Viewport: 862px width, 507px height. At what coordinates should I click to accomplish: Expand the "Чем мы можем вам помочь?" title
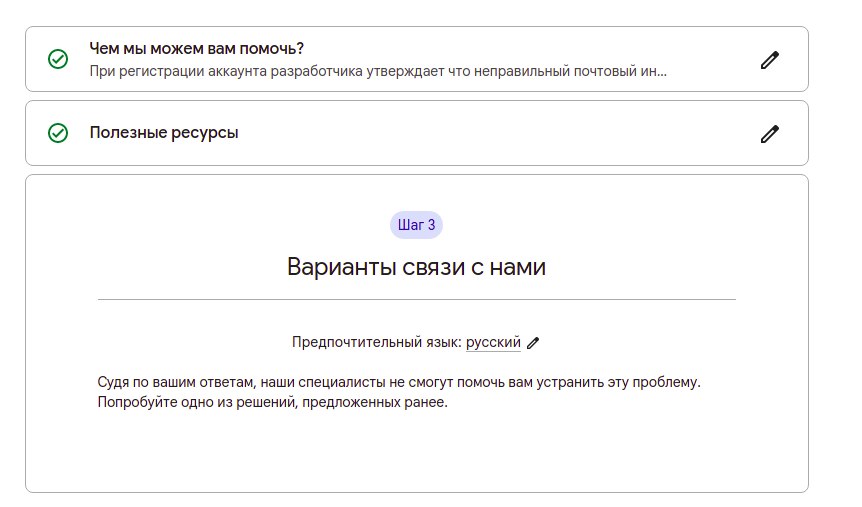[x=196, y=48]
